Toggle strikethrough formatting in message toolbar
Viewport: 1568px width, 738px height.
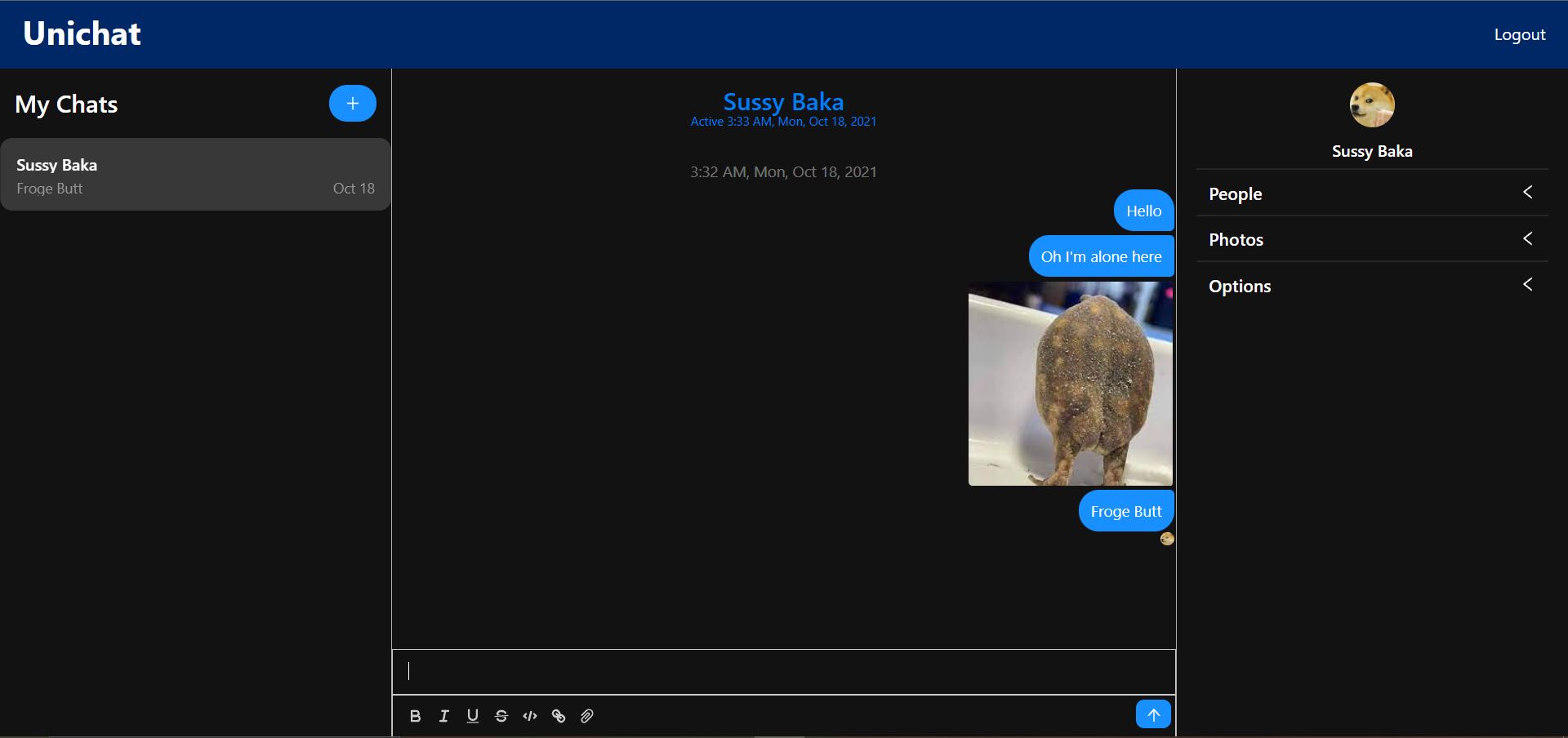[x=501, y=716]
